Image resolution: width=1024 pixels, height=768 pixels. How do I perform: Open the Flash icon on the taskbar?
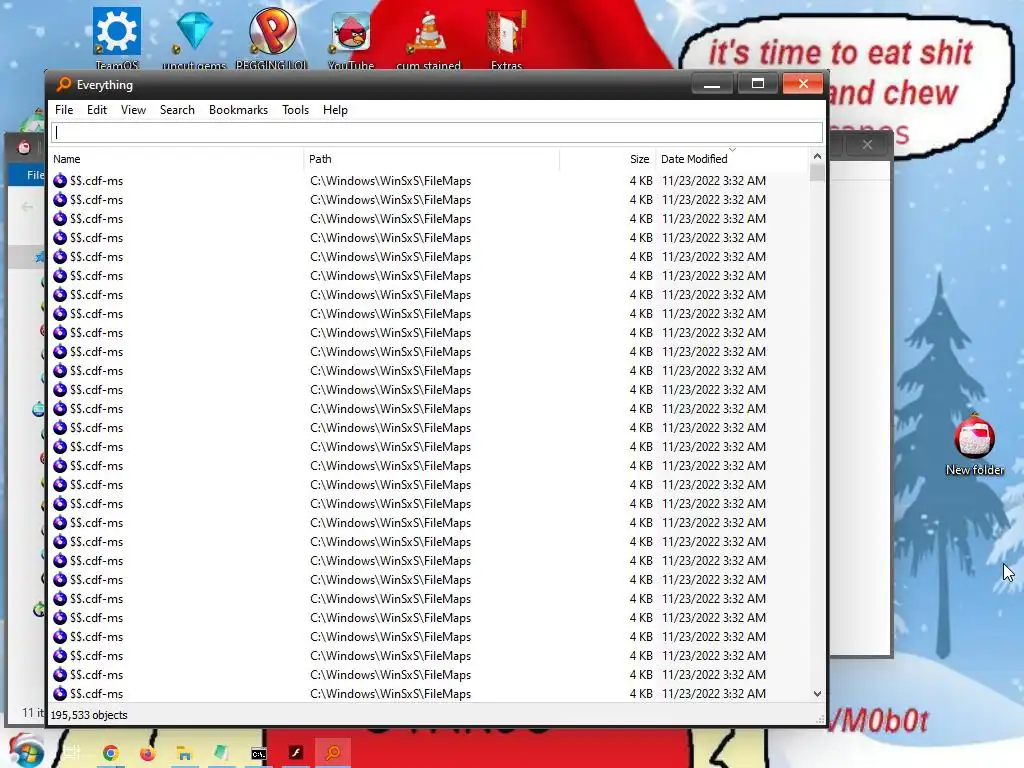pyautogui.click(x=296, y=752)
